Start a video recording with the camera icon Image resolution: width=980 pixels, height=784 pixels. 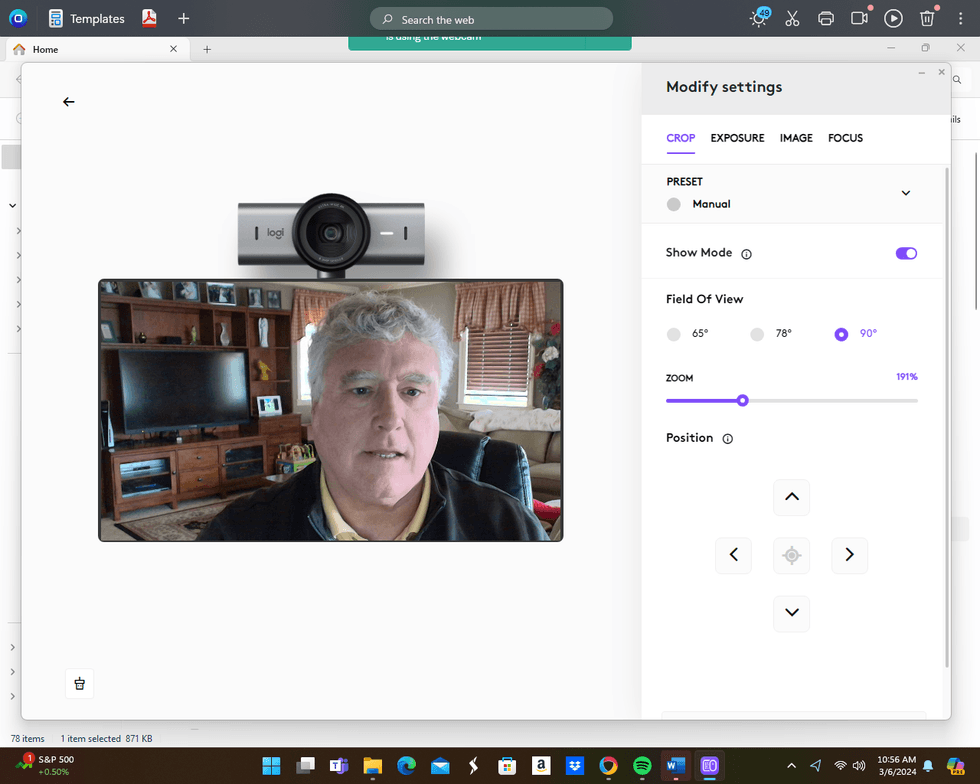pos(859,18)
